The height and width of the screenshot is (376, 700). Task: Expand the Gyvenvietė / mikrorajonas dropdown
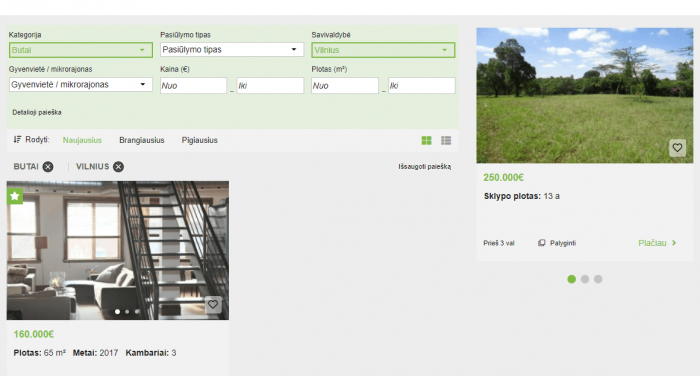81,84
